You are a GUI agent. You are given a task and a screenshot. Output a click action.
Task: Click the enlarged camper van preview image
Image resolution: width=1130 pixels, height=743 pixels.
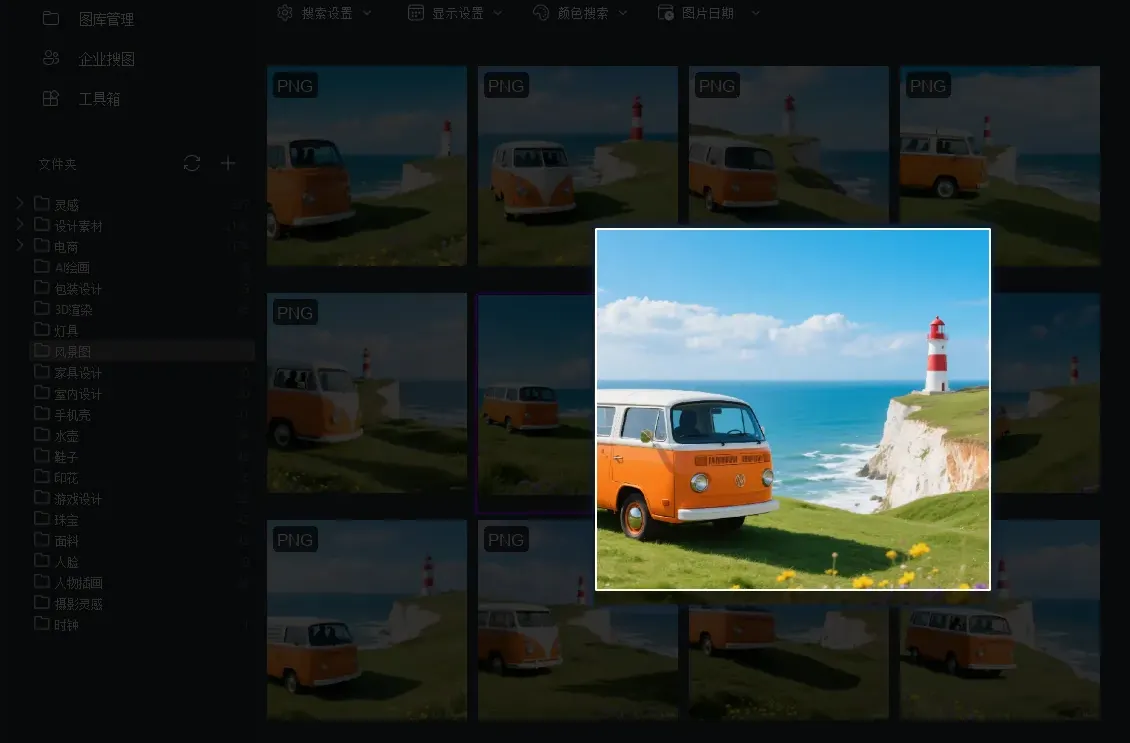[x=792, y=409]
